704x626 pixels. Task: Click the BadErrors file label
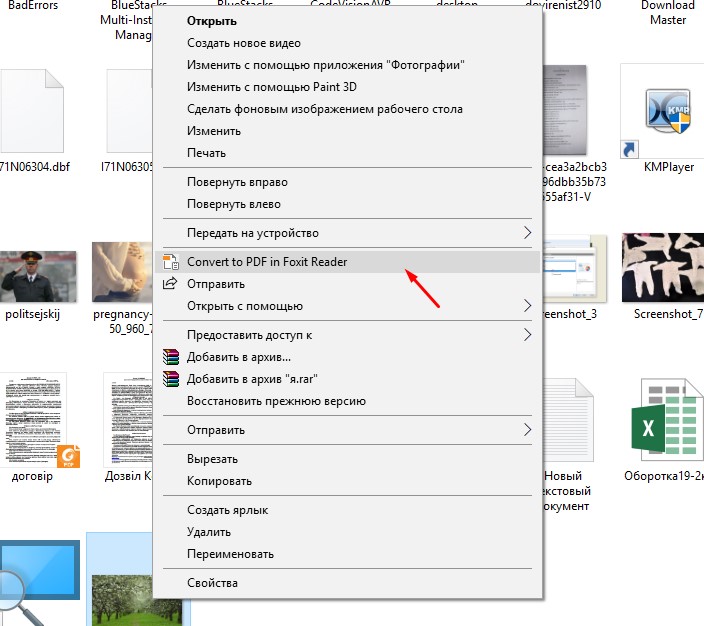33,5
